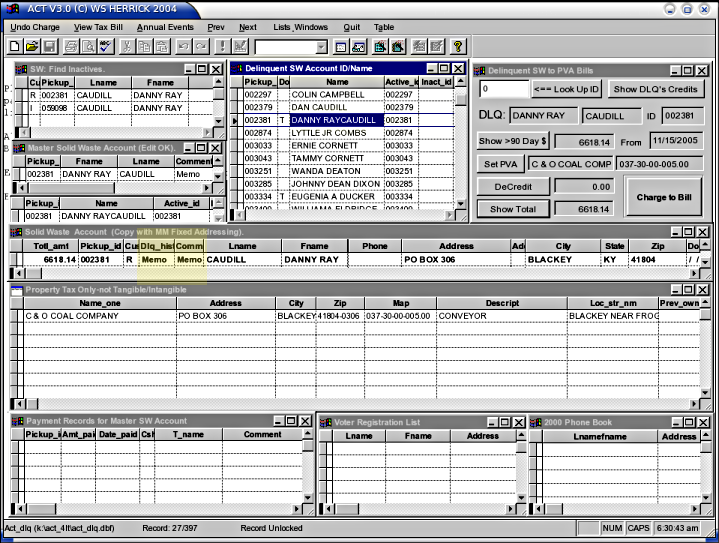Click the Show Total button

[513, 209]
